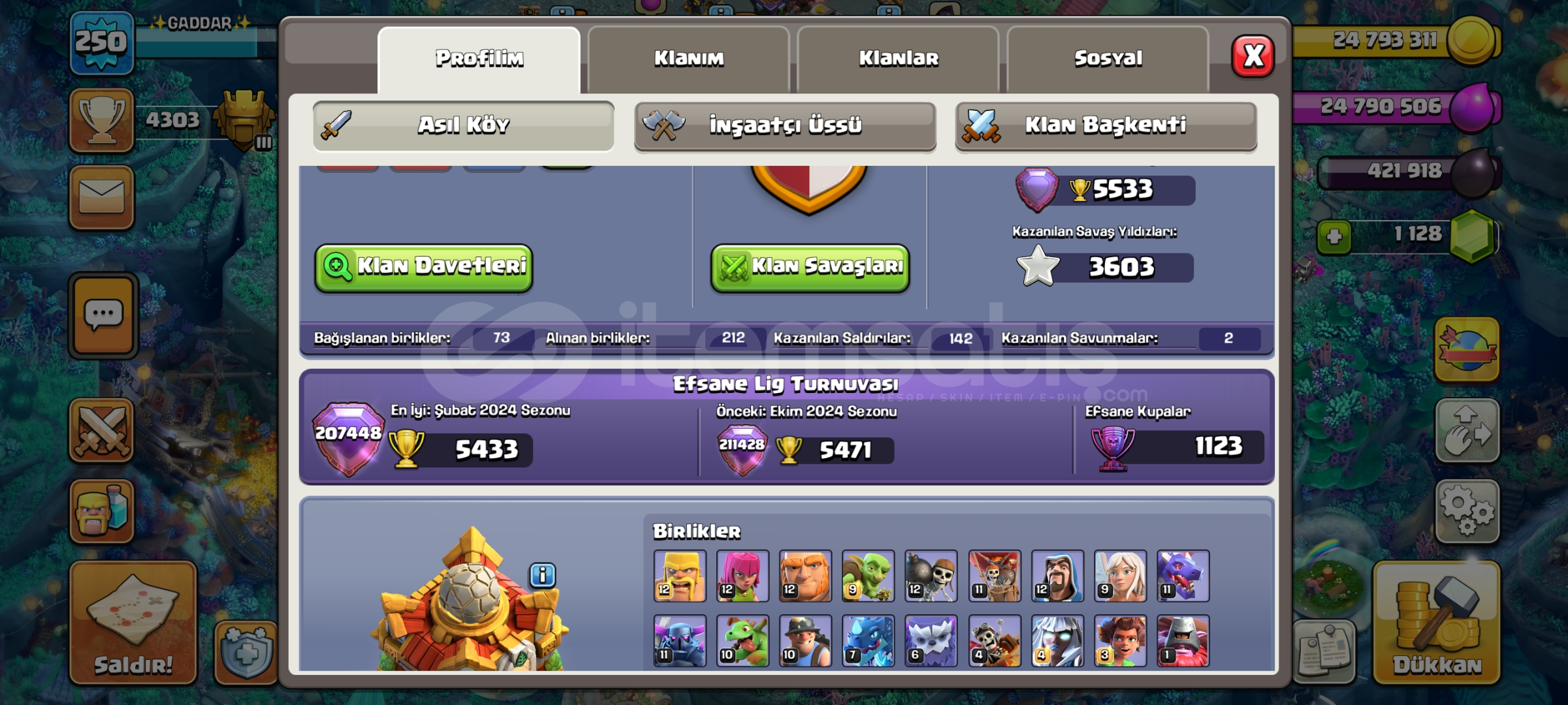Click the crossed swords clan war icon
This screenshot has width=1568, height=705.
click(102, 430)
